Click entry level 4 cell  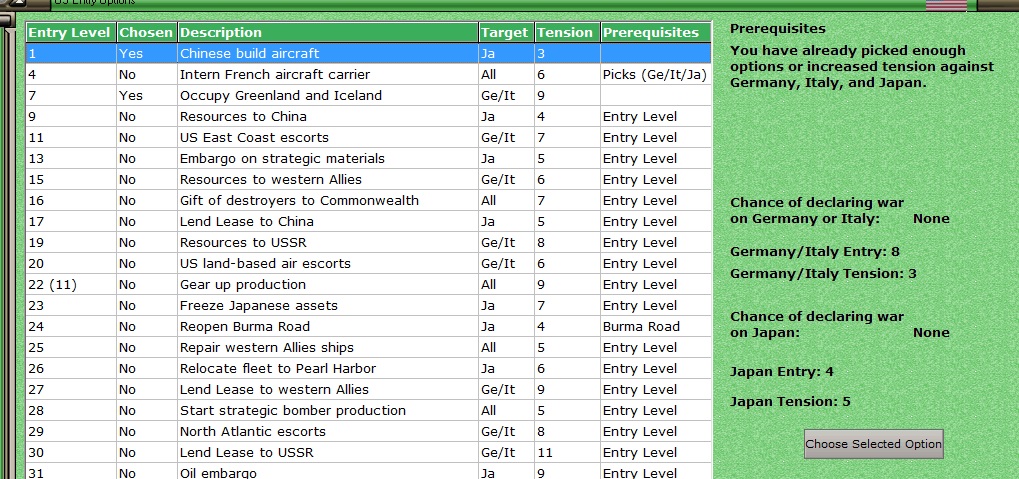(x=71, y=75)
